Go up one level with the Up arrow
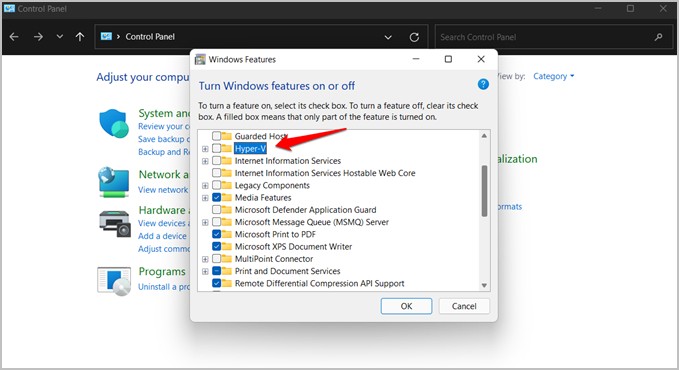 pos(80,37)
